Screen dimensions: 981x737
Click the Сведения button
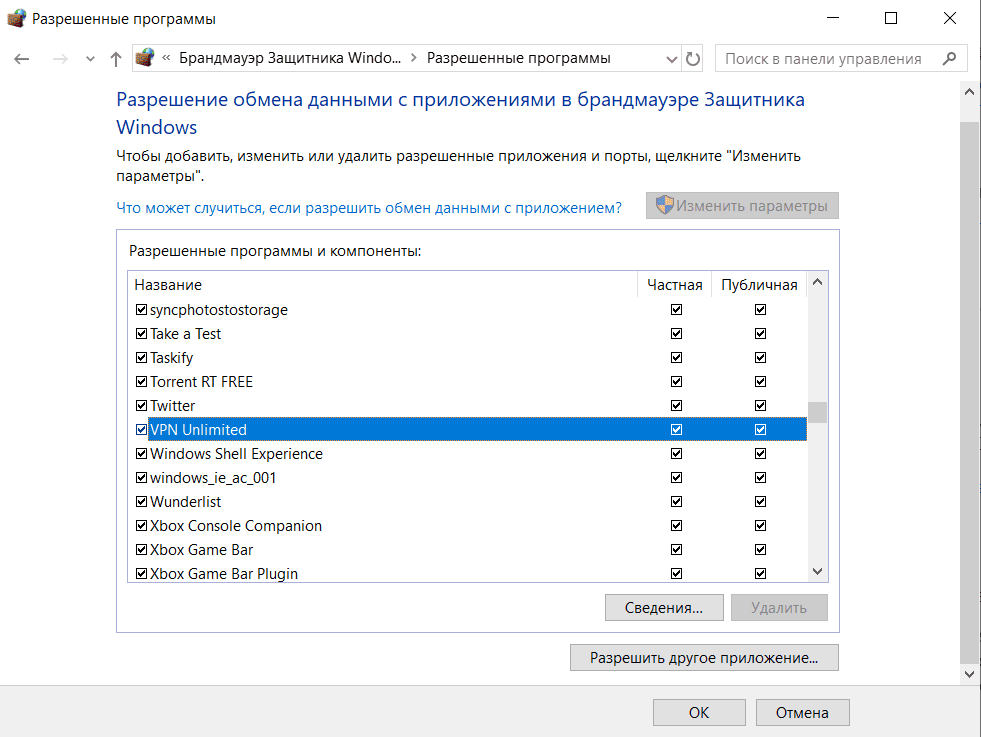[x=664, y=607]
